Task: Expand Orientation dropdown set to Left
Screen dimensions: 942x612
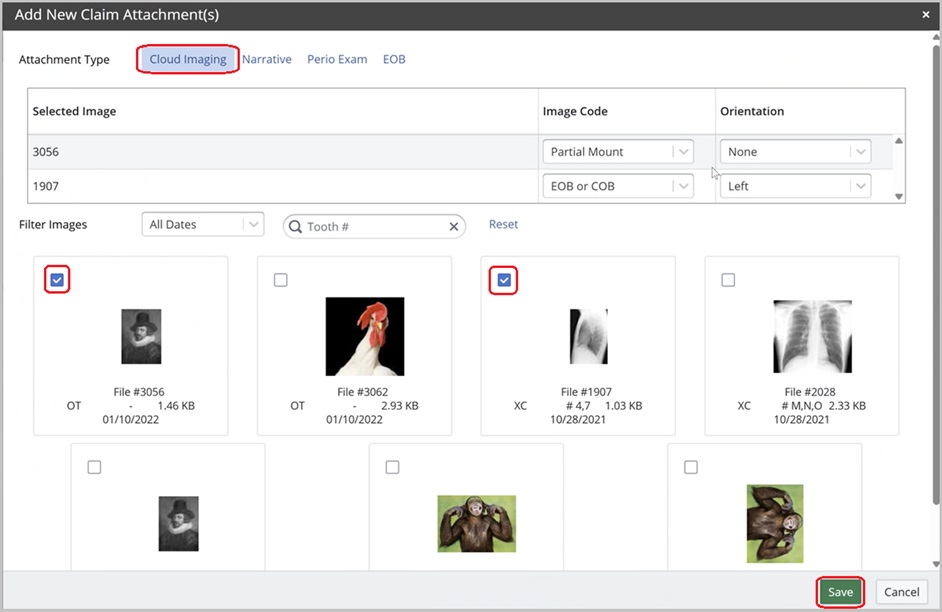Action: (859, 186)
